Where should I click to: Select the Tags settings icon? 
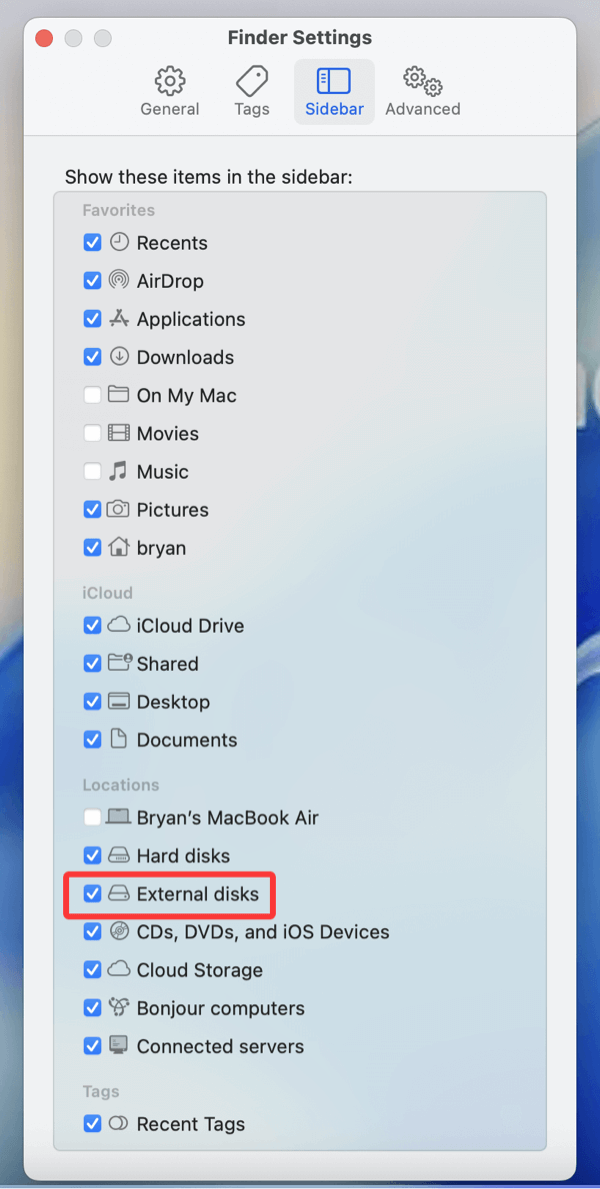[x=251, y=80]
